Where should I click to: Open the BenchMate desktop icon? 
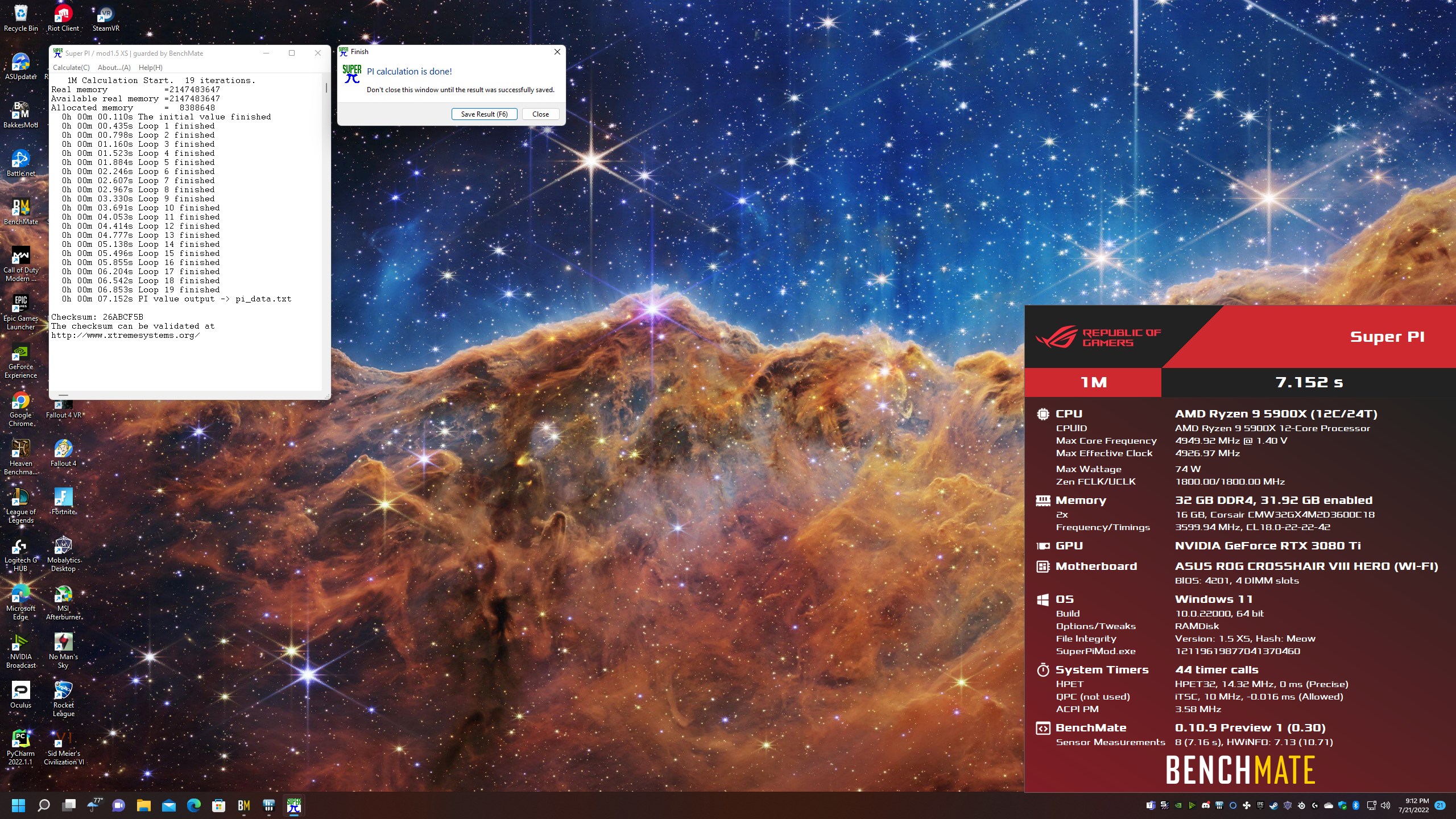tap(21, 212)
